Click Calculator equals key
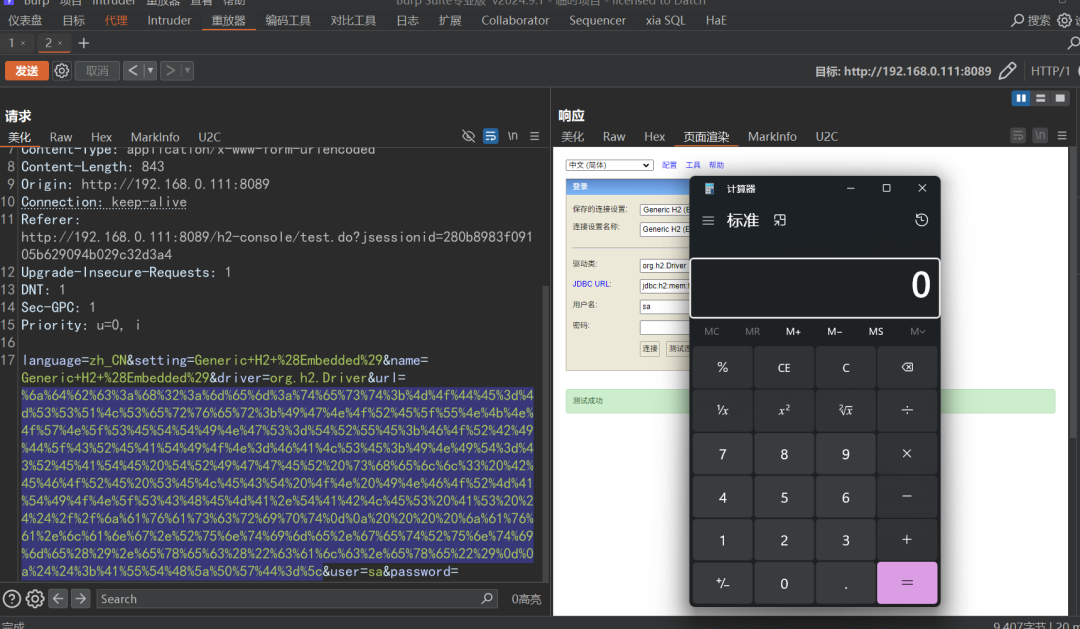 coord(907,583)
